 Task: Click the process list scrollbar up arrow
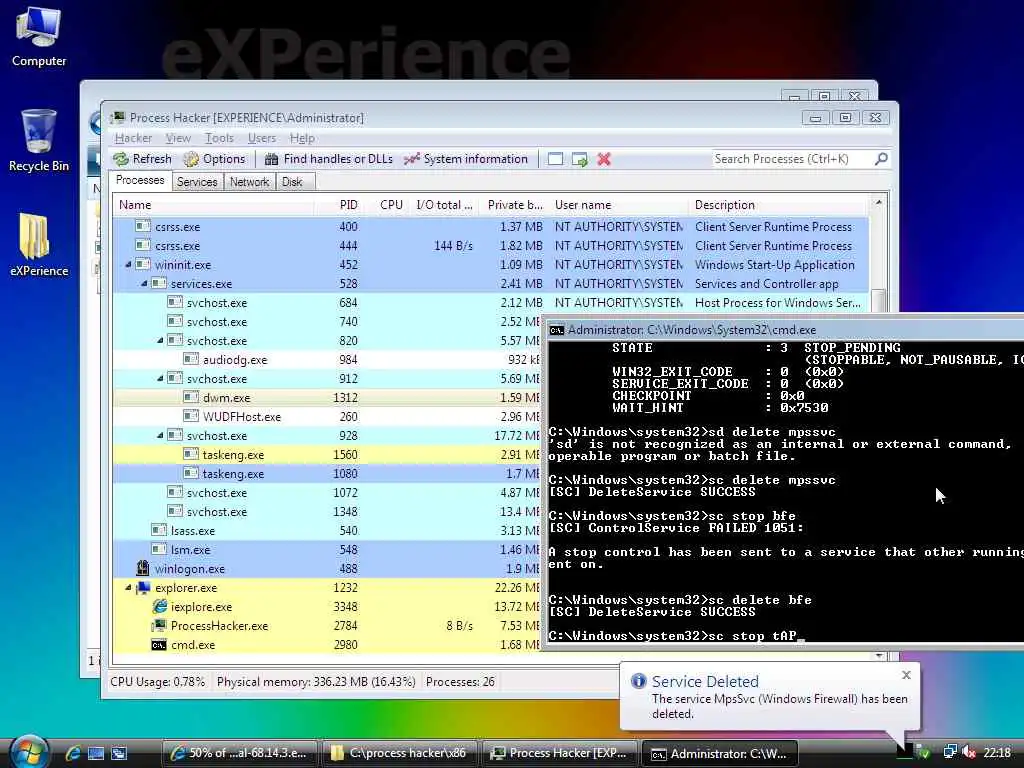coord(879,202)
